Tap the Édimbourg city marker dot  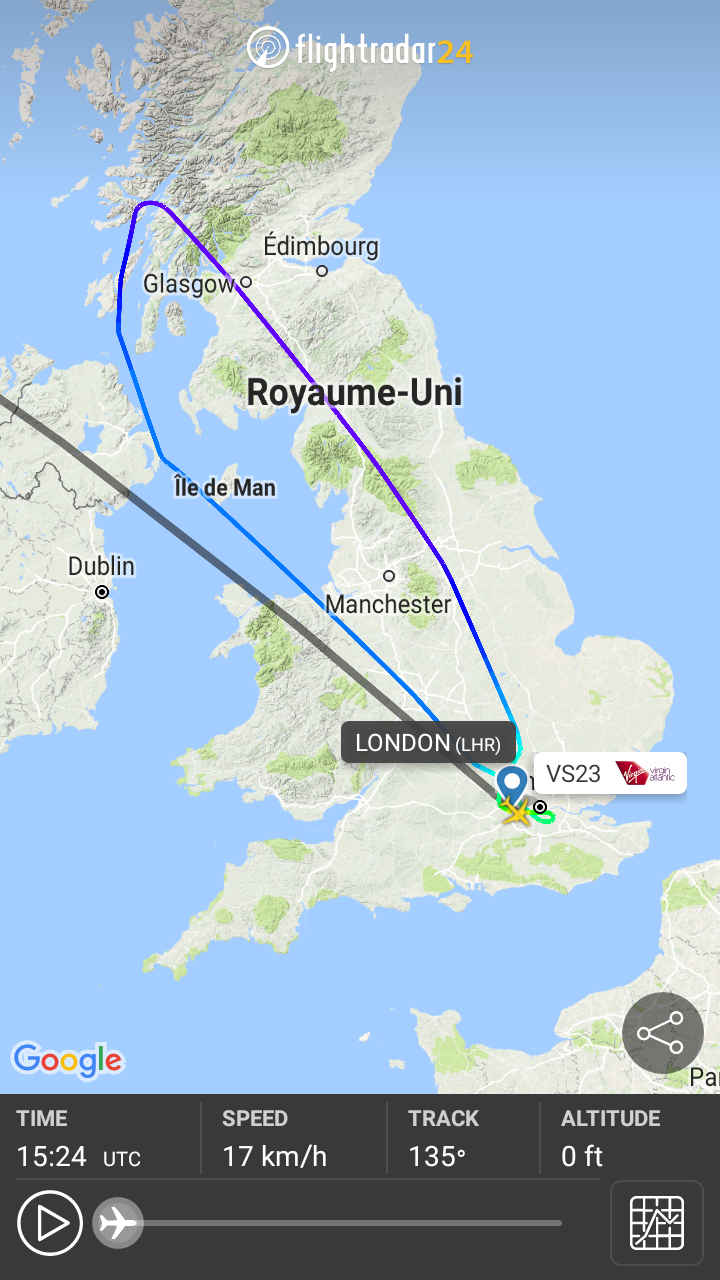322,271
